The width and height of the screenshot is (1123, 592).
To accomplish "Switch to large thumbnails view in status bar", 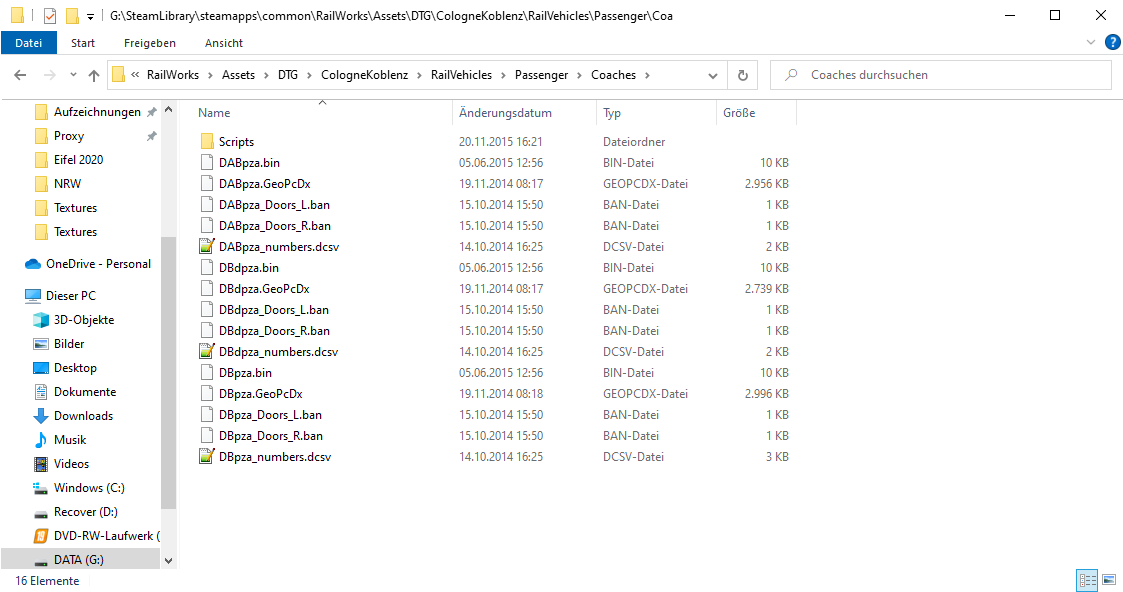I will [x=1109, y=581].
